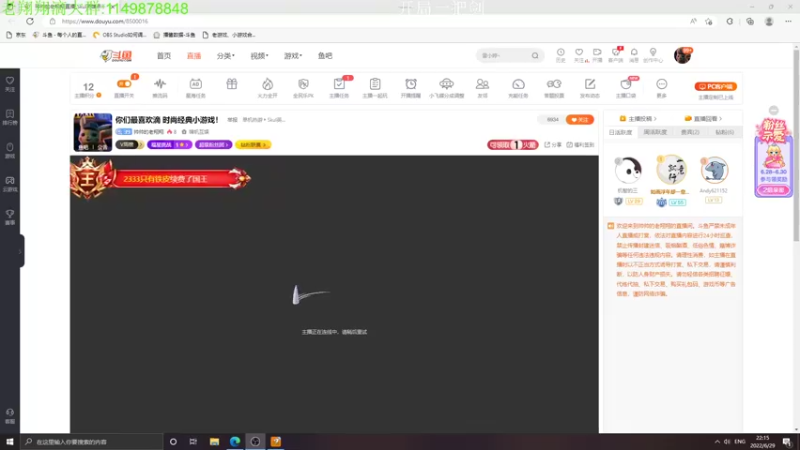This screenshot has width=800, height=450.
Task: Open the gift box icon in toolbar
Action: 232,85
